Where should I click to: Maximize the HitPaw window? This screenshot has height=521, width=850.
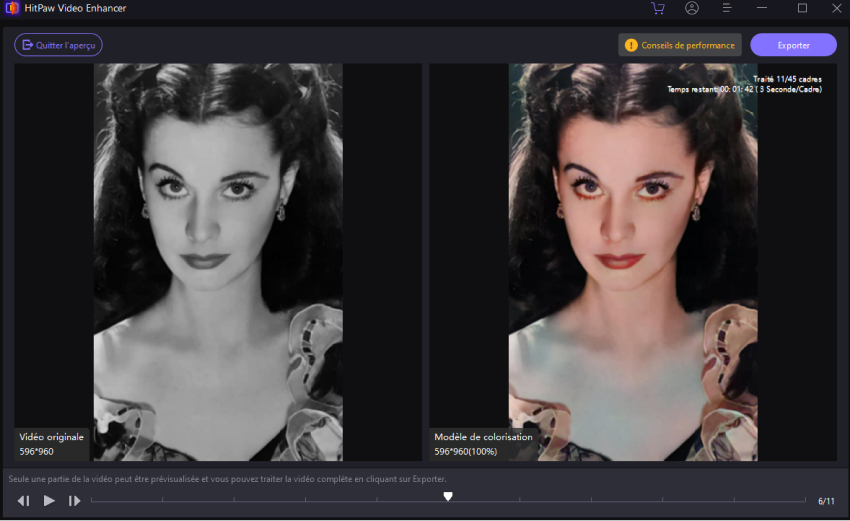coord(802,8)
